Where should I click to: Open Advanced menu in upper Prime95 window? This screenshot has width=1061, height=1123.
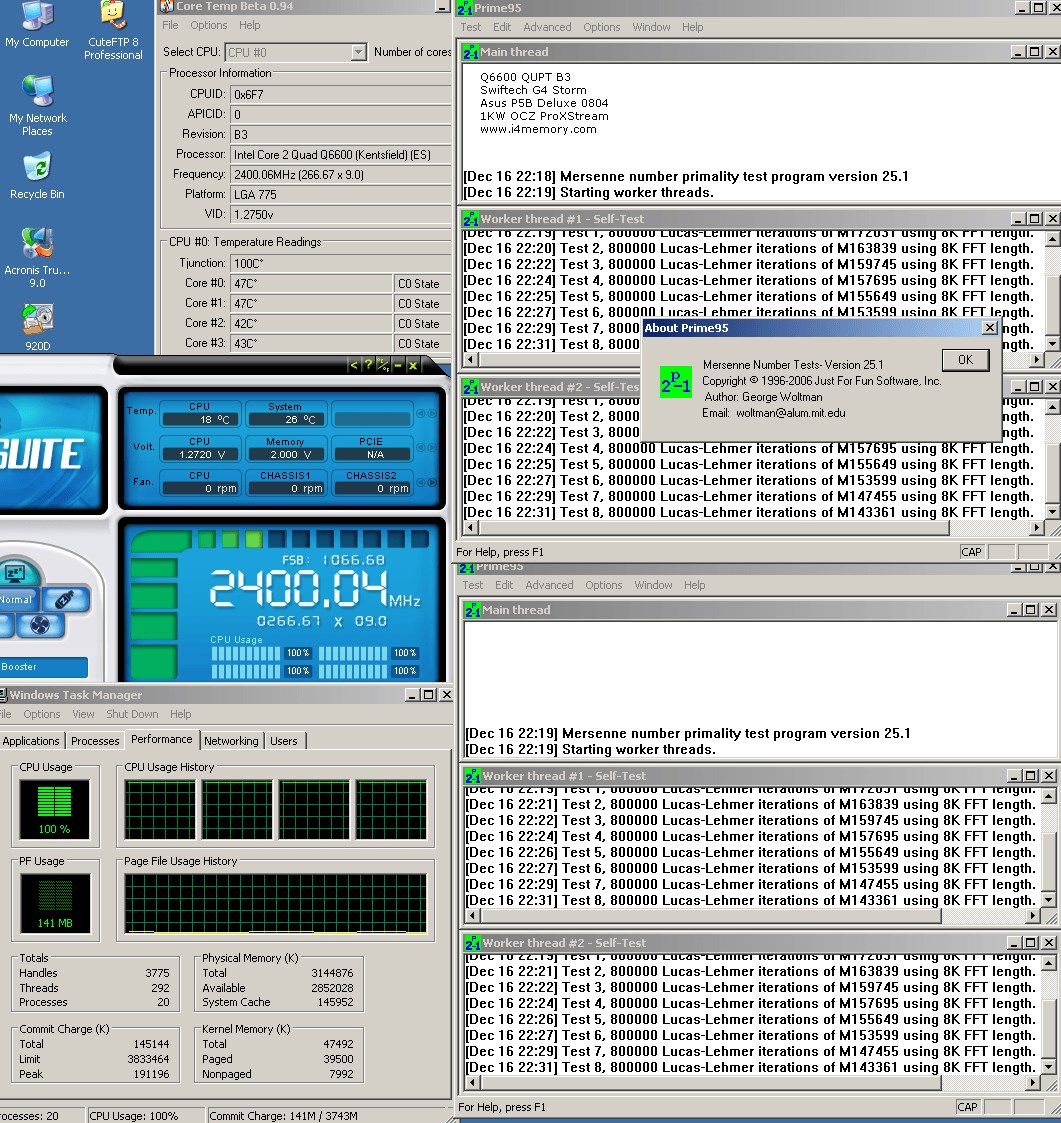[547, 27]
